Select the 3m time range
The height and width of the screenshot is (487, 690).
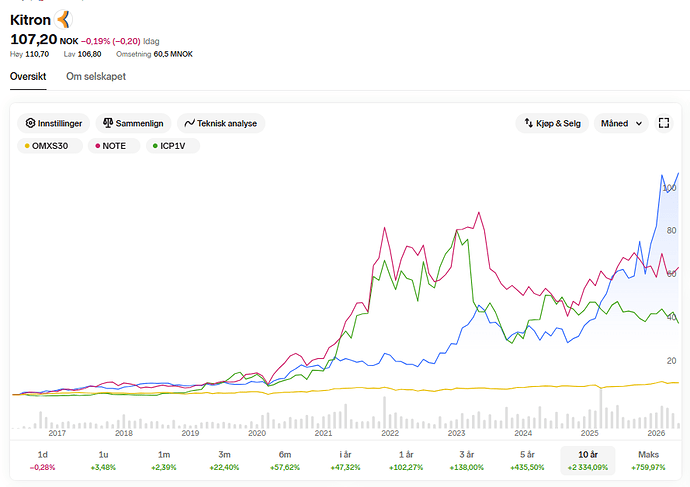(224, 460)
